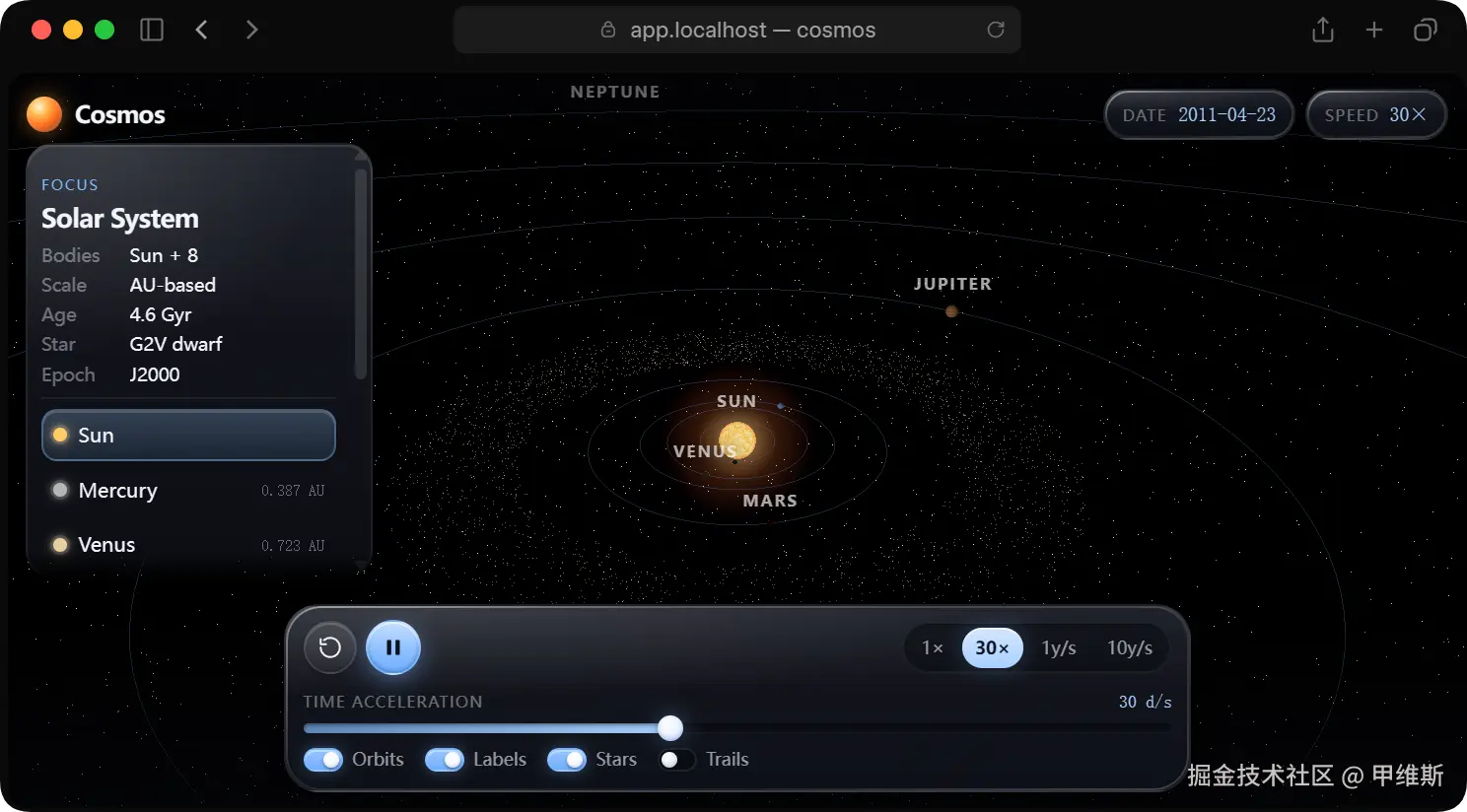Click the MARS label in the scene
The width and height of the screenshot is (1467, 812).
pyautogui.click(x=770, y=501)
